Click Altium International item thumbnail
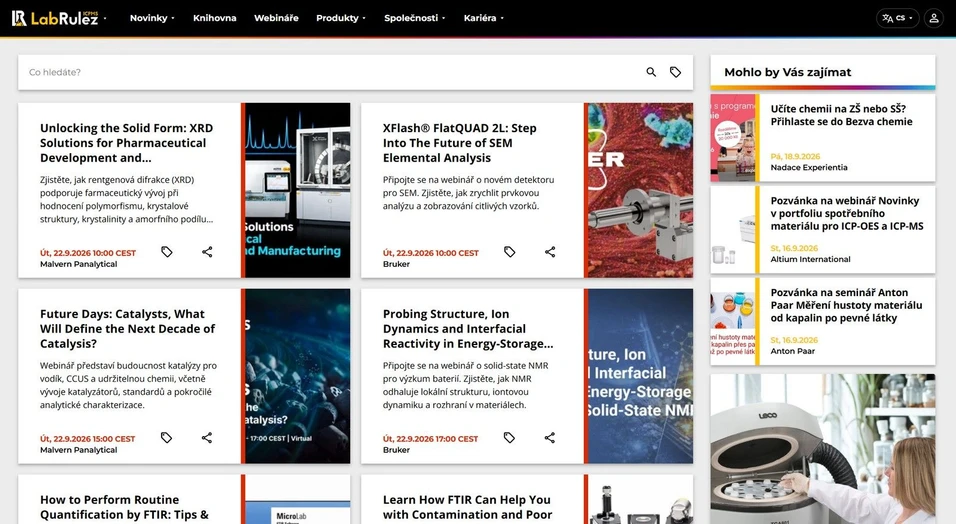Image resolution: width=956 pixels, height=524 pixels. click(733, 229)
